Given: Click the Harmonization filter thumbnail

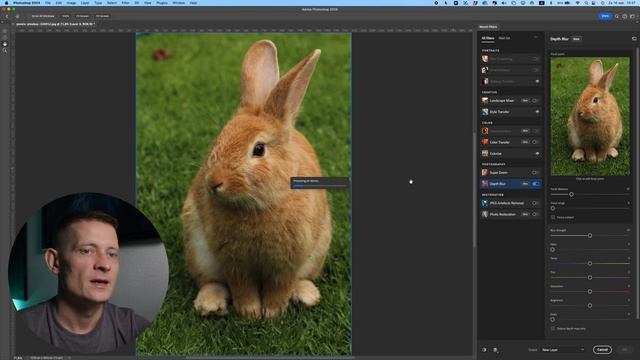Looking at the screenshot, I should (485, 131).
